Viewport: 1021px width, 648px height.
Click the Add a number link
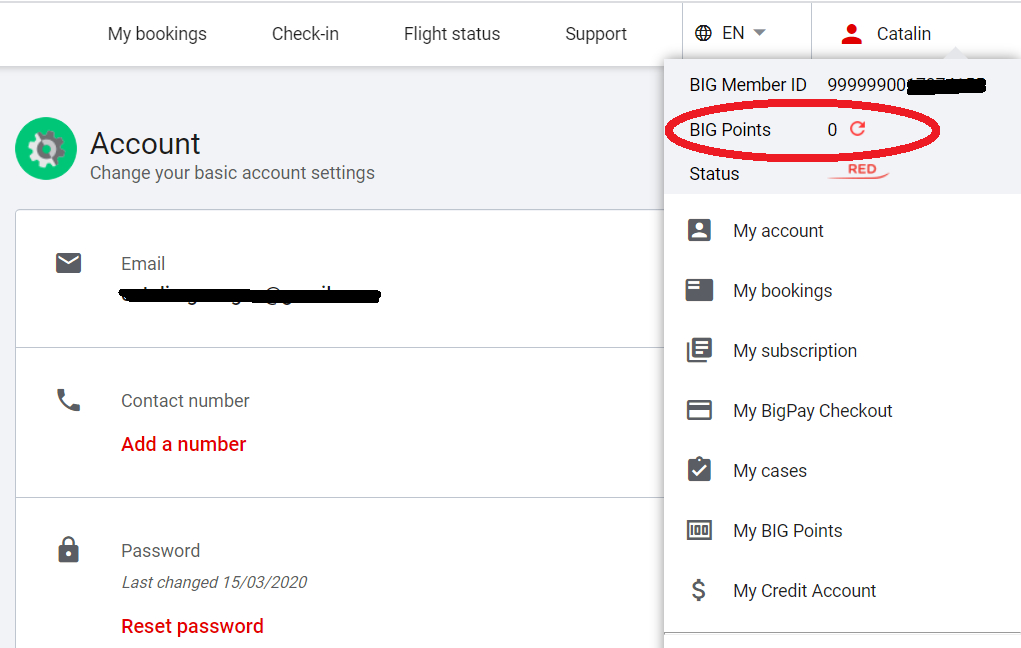pos(184,444)
